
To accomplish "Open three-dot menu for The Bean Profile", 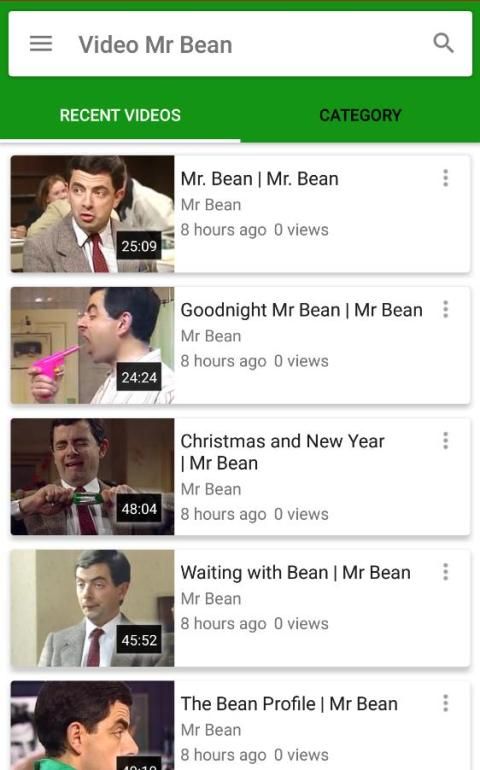I will [x=446, y=703].
